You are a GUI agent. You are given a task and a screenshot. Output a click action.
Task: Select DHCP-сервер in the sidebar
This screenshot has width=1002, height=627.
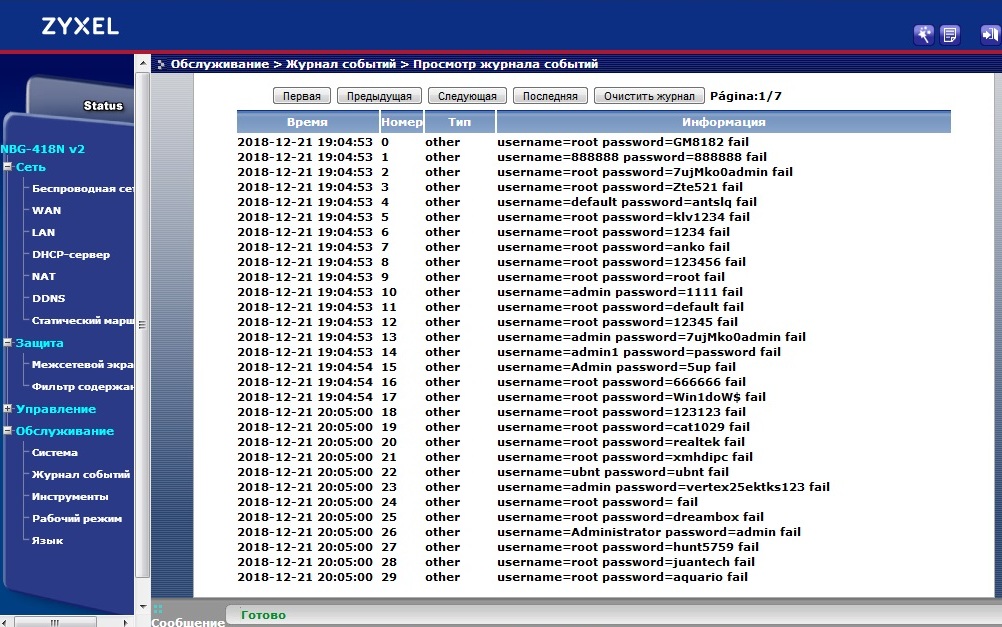[70, 255]
